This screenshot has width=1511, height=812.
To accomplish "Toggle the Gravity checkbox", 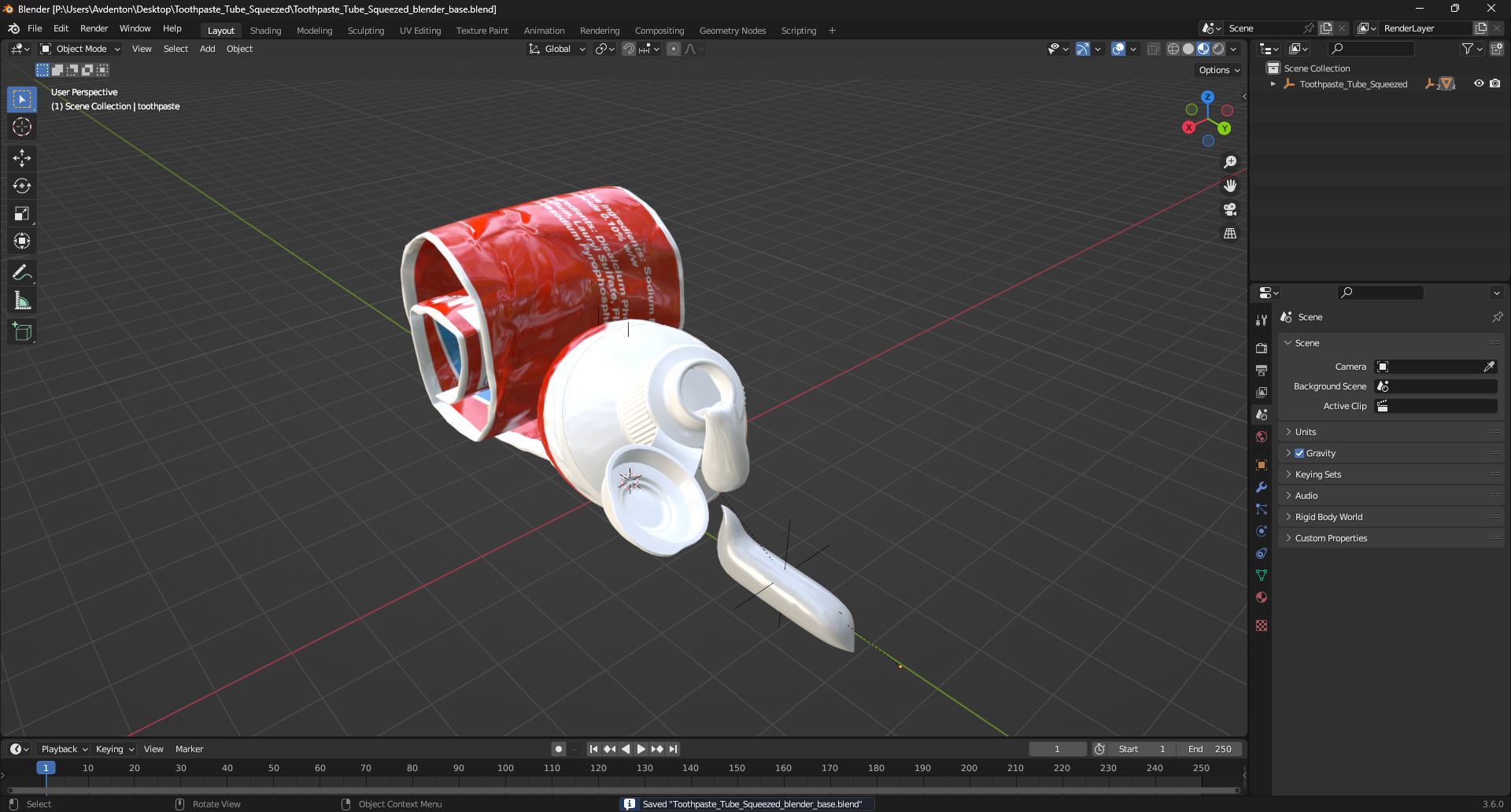I will tap(1299, 453).
